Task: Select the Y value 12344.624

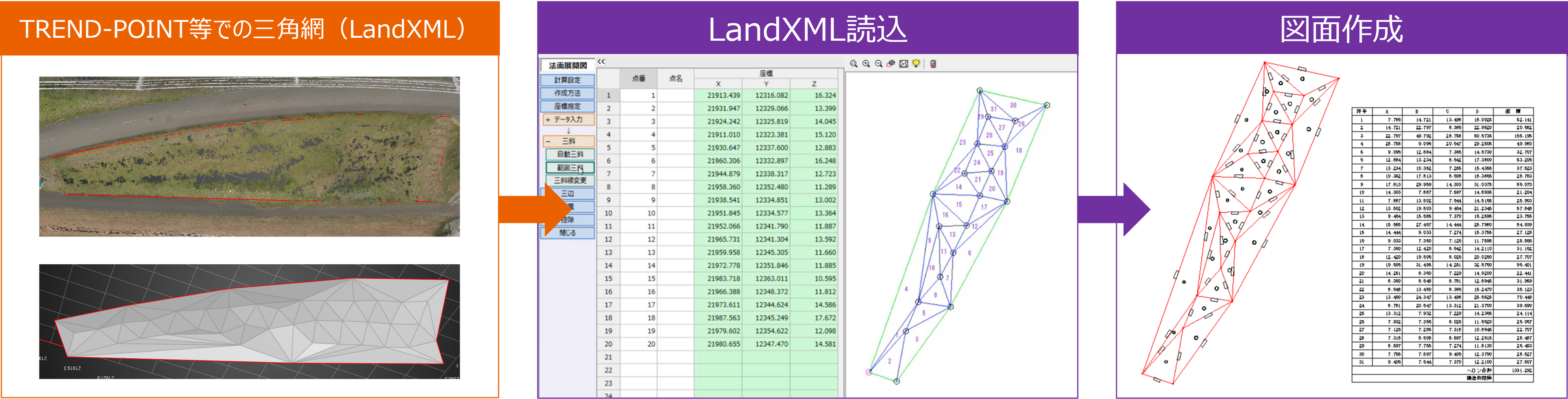Action: (x=766, y=305)
